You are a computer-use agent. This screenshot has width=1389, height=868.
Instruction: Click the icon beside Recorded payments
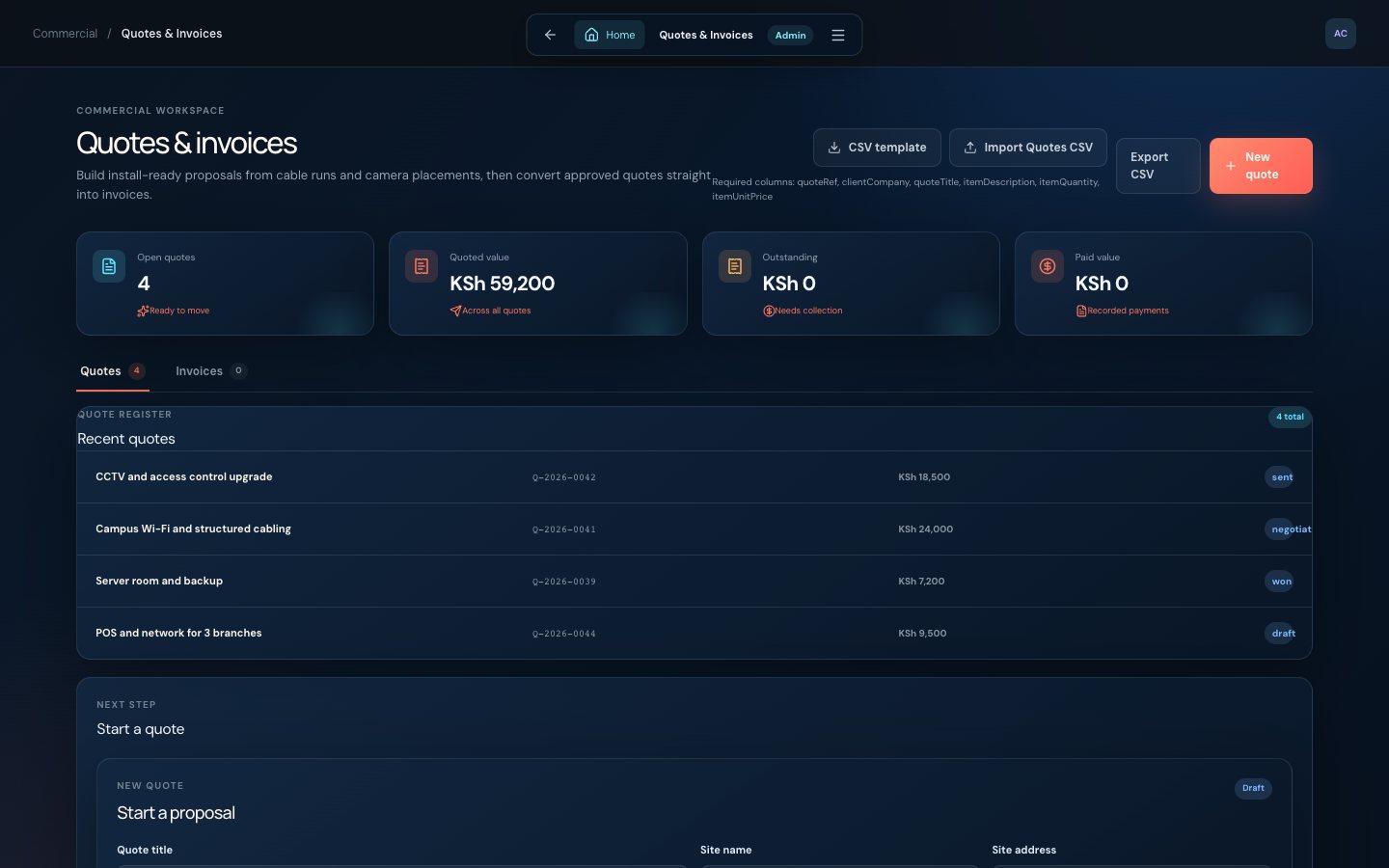pos(1081,311)
